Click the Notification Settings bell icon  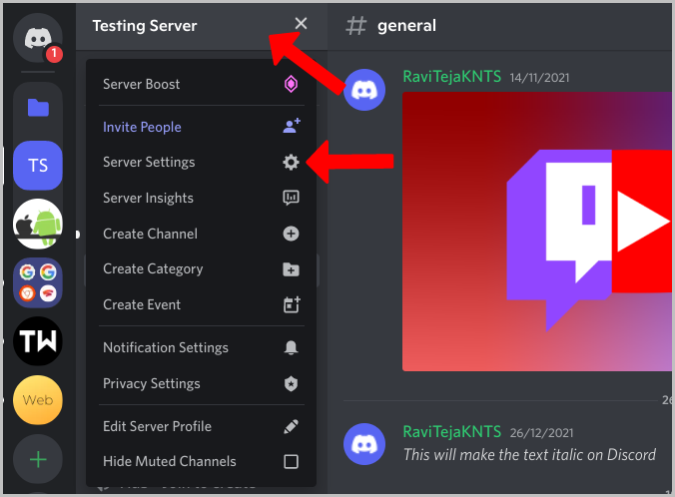tap(291, 347)
